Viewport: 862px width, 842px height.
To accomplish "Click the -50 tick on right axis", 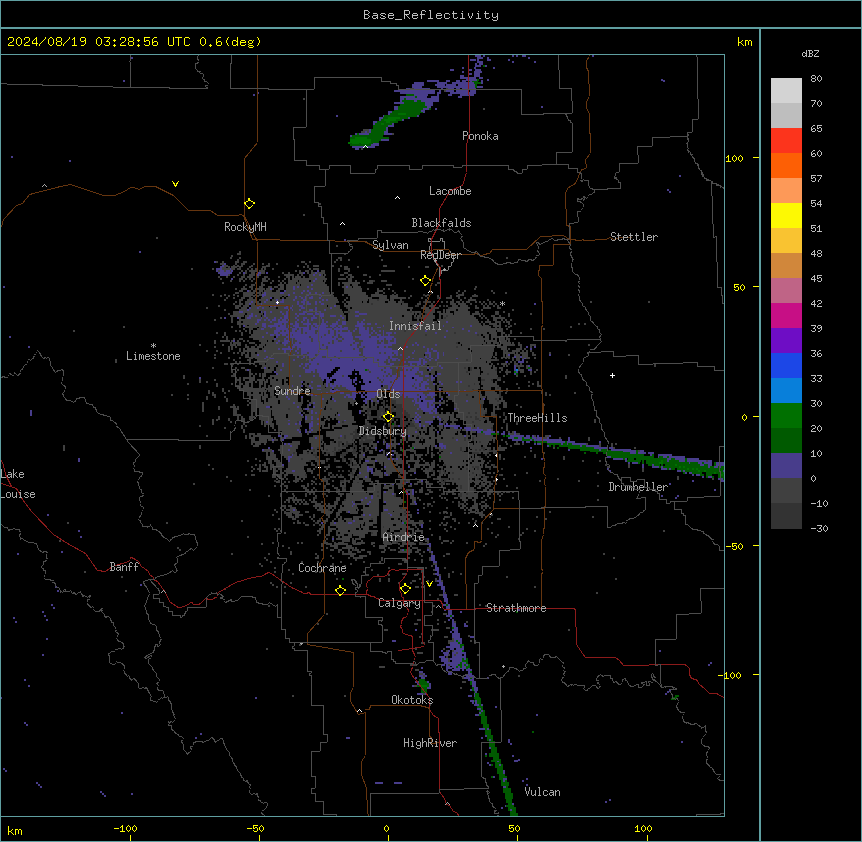I will [x=734, y=546].
